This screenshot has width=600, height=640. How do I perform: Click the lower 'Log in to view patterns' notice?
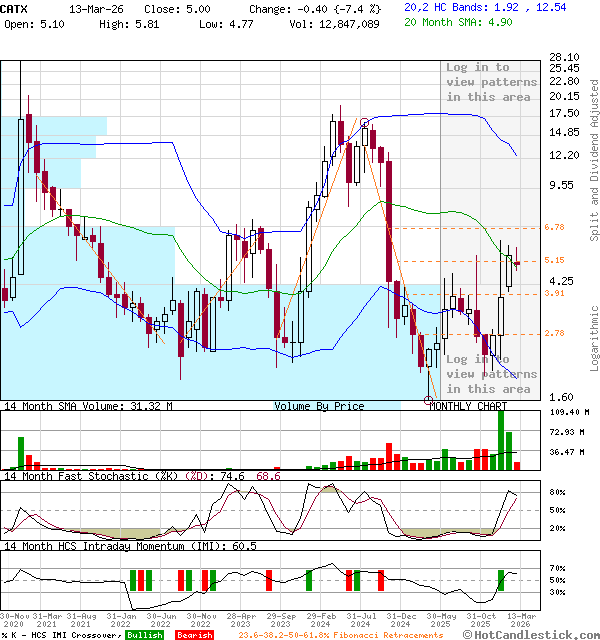tap(491, 374)
